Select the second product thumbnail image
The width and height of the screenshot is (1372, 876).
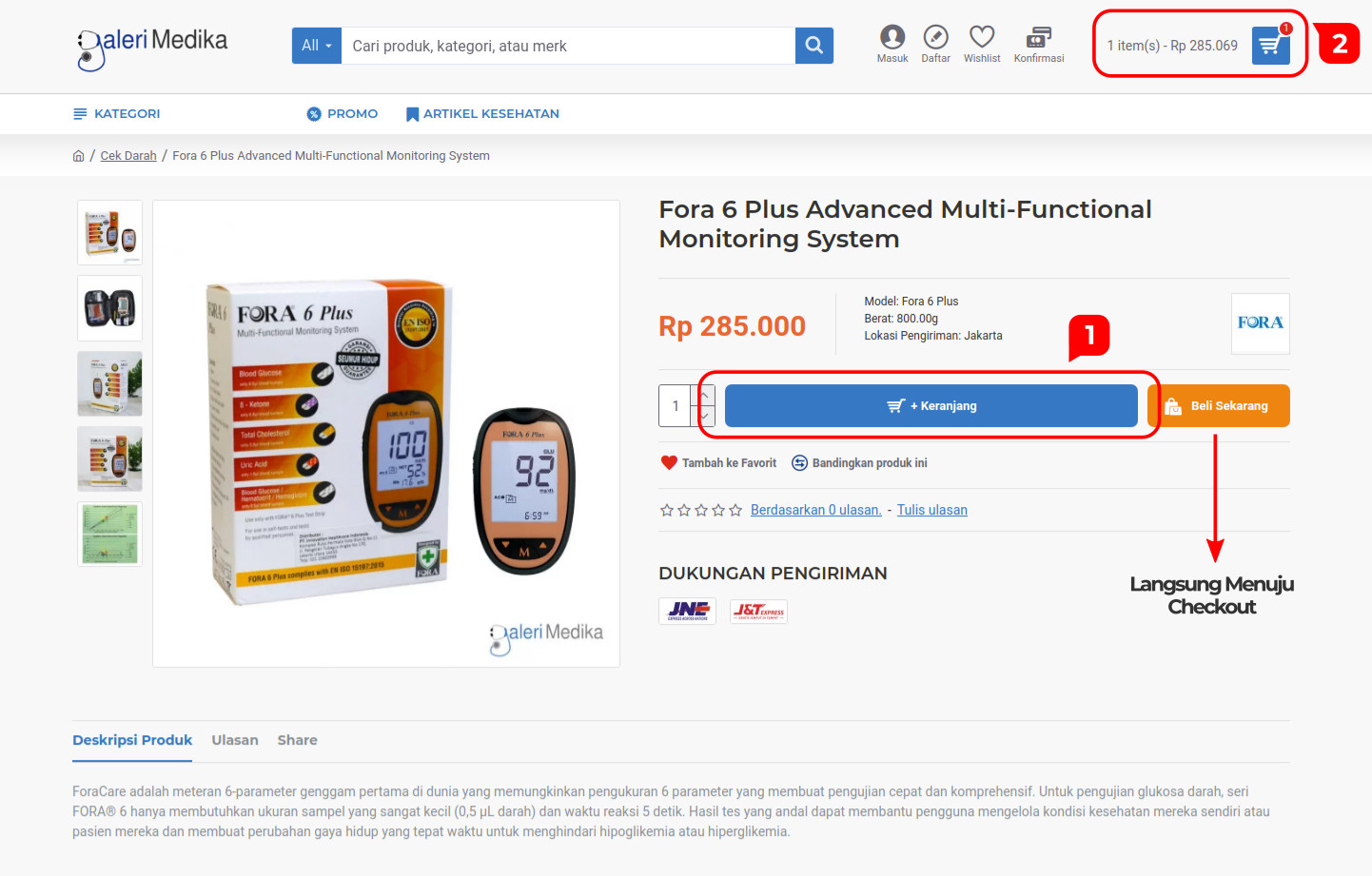(x=110, y=308)
